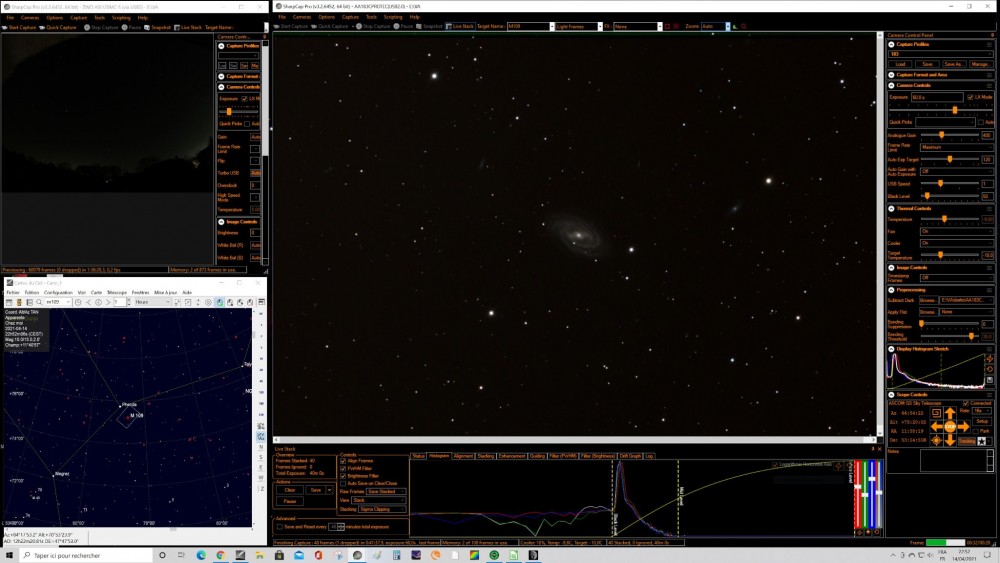
Task: Toggle the FWHM Filter checkbox
Action: point(343,469)
